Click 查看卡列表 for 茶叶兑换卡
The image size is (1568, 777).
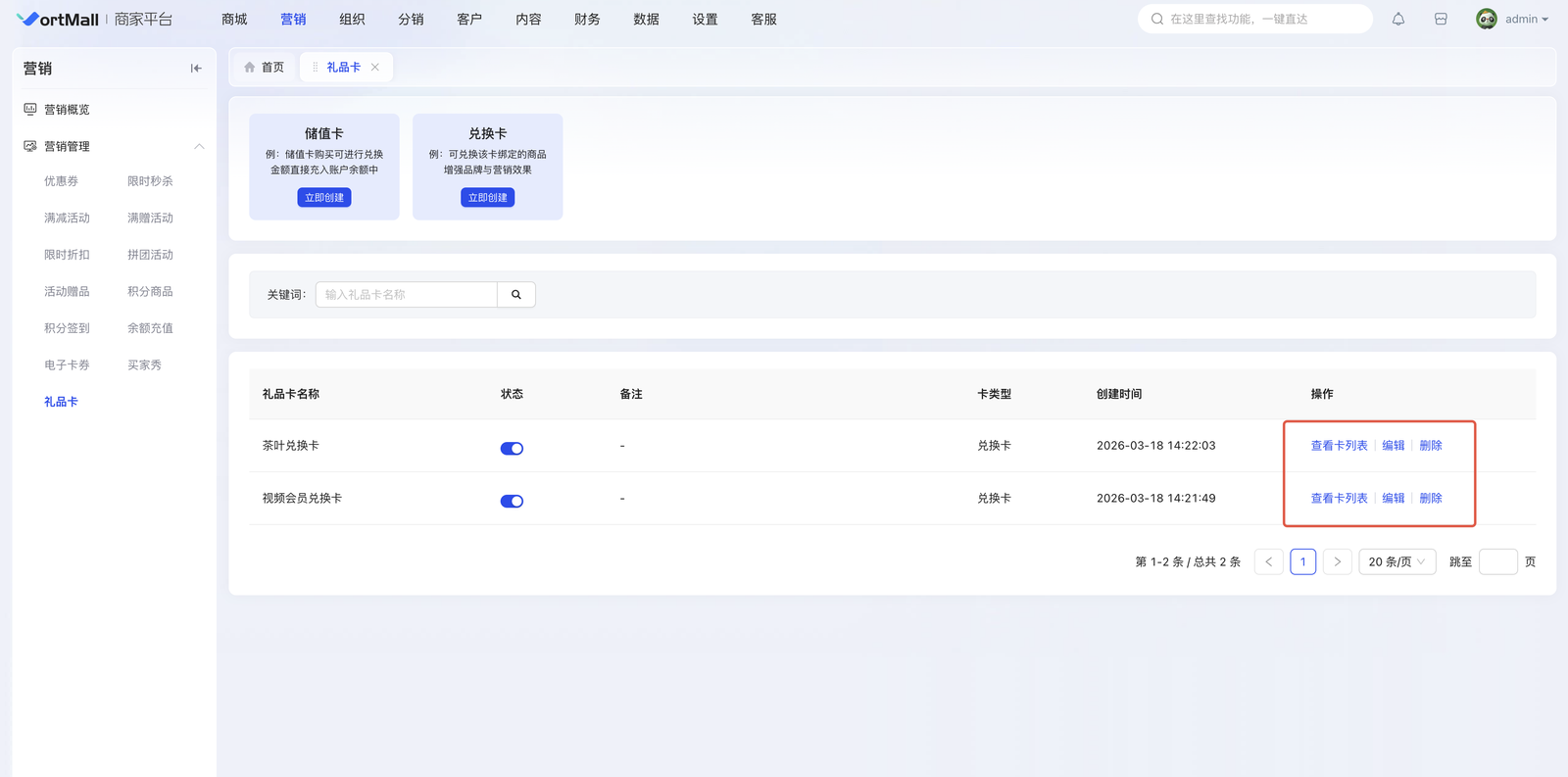point(1339,446)
